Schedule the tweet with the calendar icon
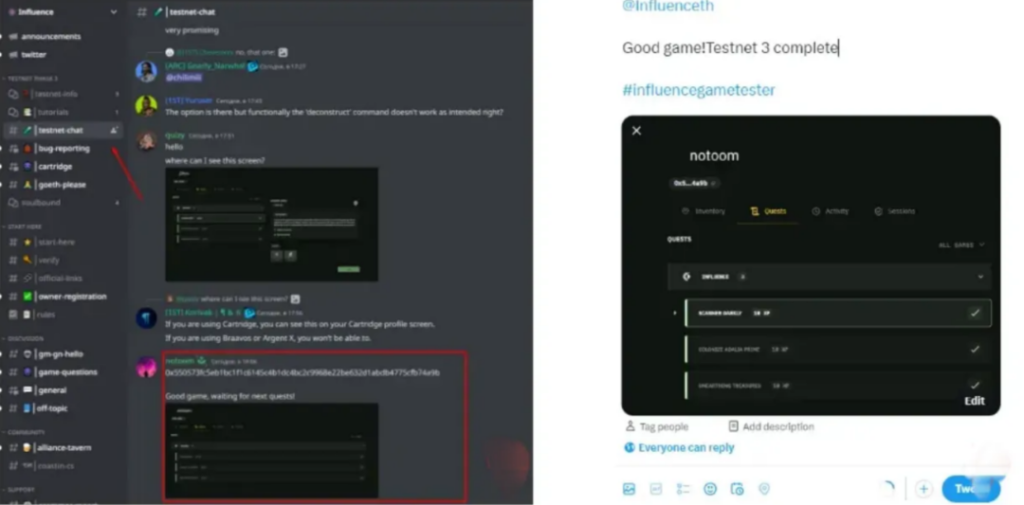Screen dimensions: 1024x505 pyautogui.click(x=737, y=489)
